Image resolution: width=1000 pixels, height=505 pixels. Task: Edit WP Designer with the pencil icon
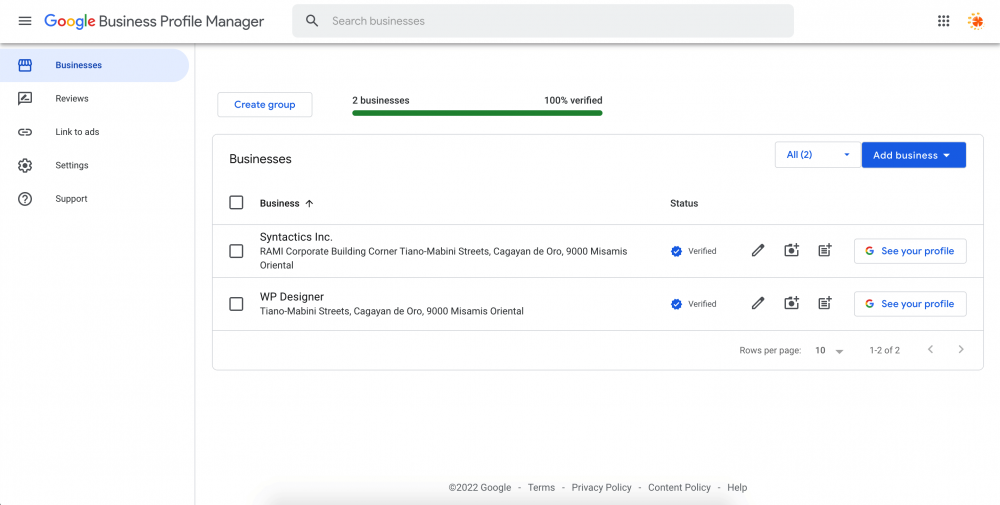[x=758, y=304]
